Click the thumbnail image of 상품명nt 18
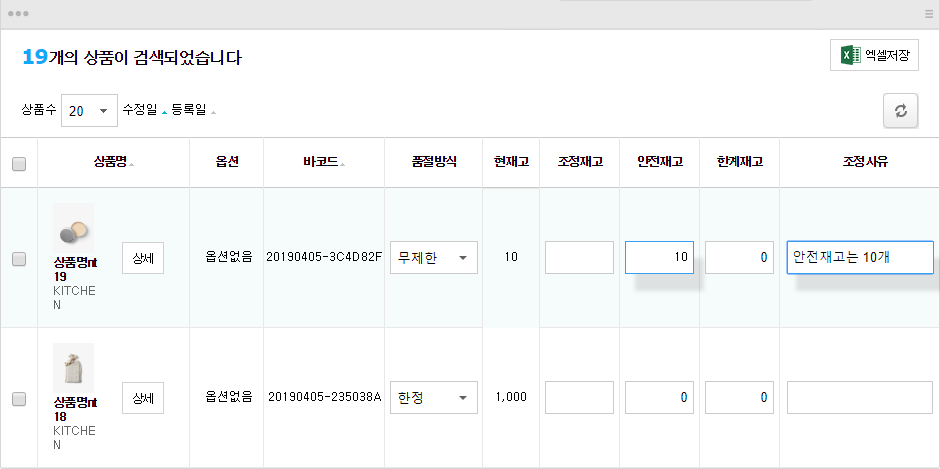Image resolution: width=940 pixels, height=469 pixels. pos(74,368)
